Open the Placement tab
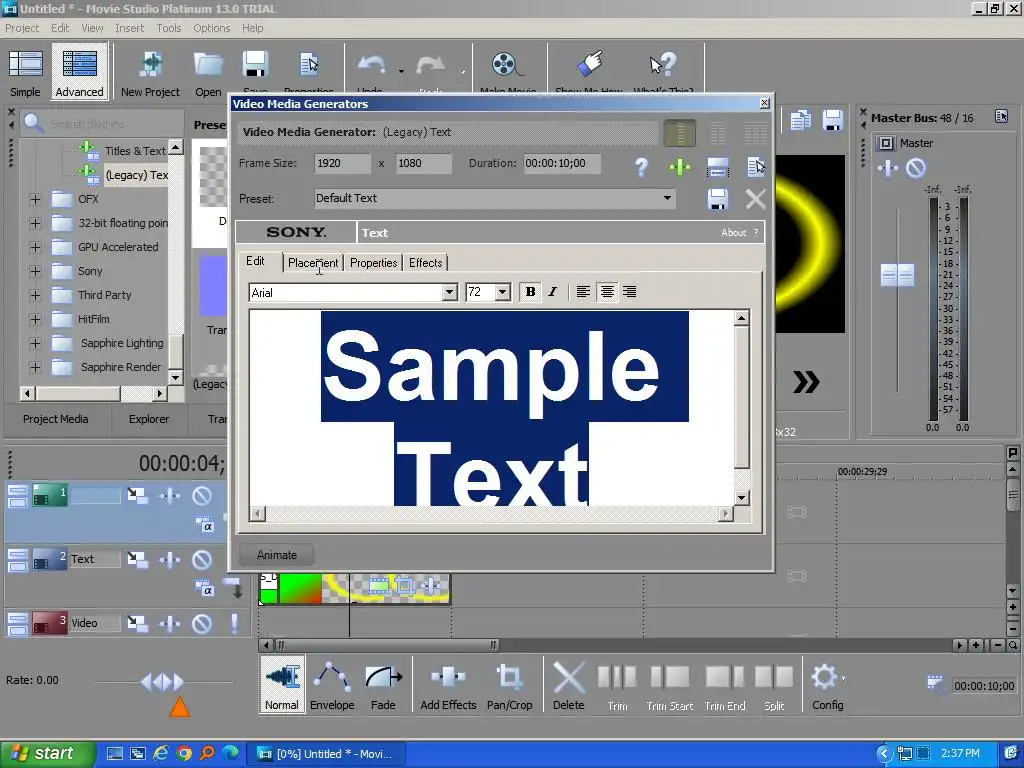Viewport: 1024px width, 768px height. (313, 263)
